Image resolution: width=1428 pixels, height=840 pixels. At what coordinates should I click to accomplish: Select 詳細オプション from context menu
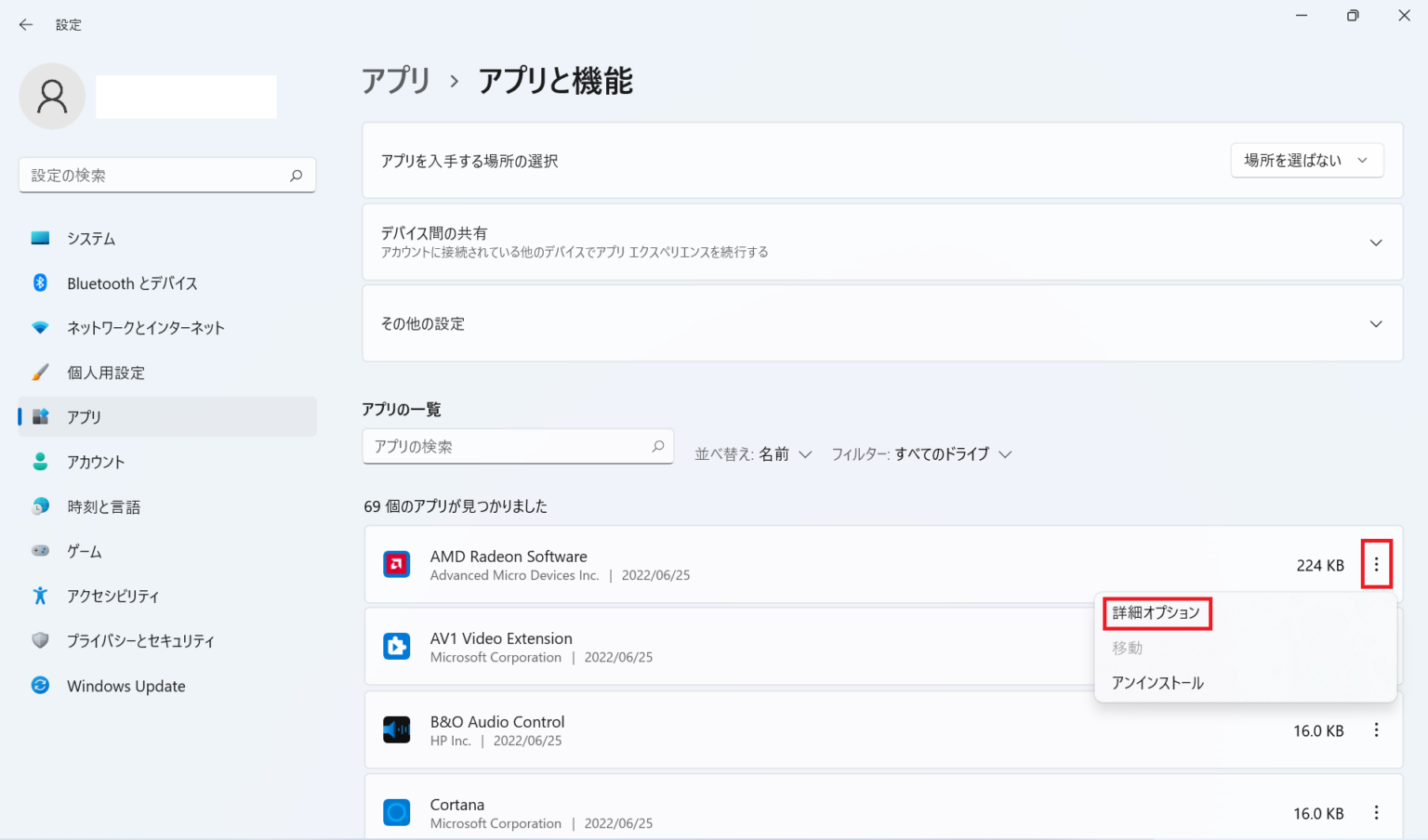[x=1157, y=613]
